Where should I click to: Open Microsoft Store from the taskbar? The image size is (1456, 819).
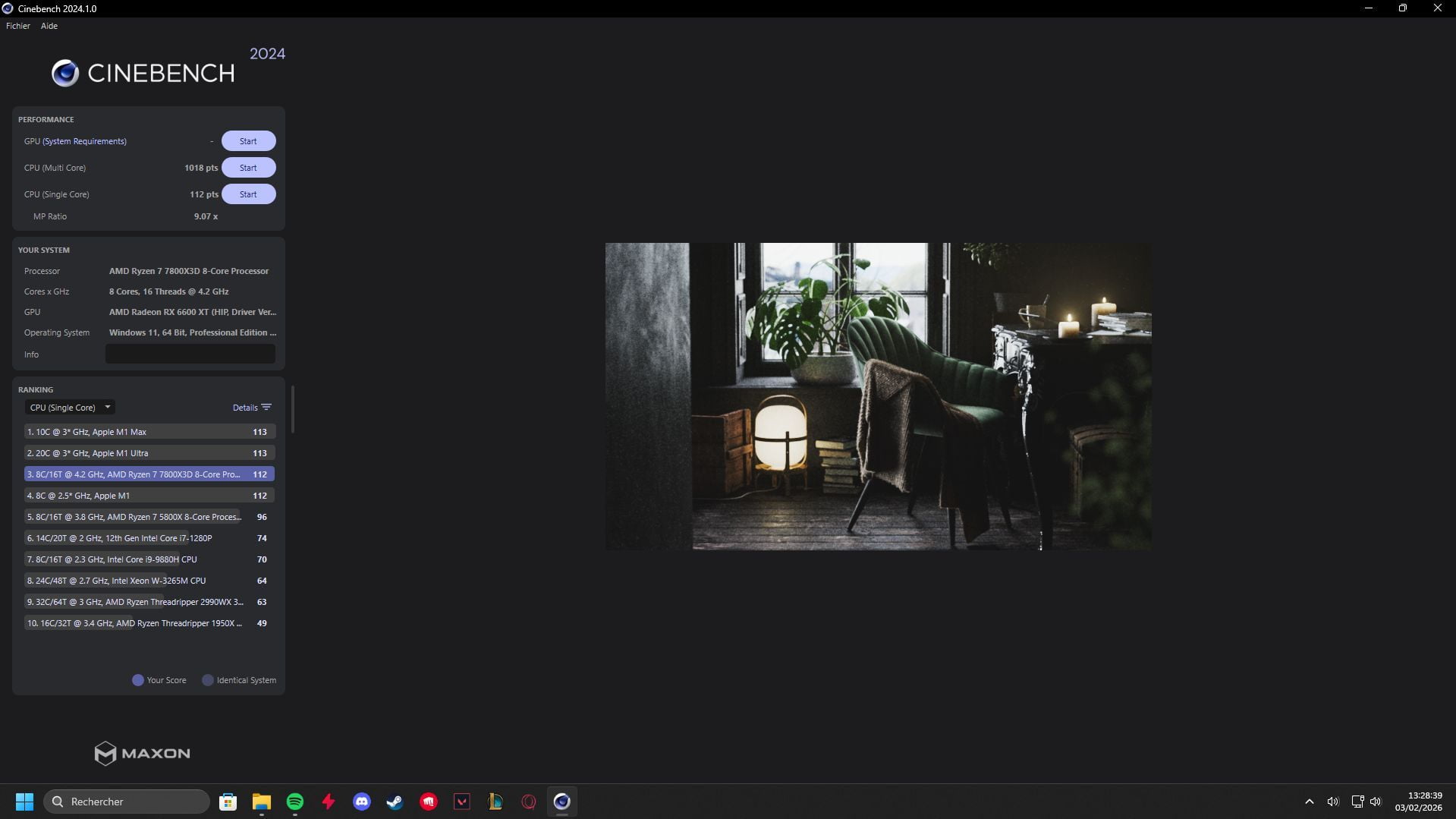228,802
